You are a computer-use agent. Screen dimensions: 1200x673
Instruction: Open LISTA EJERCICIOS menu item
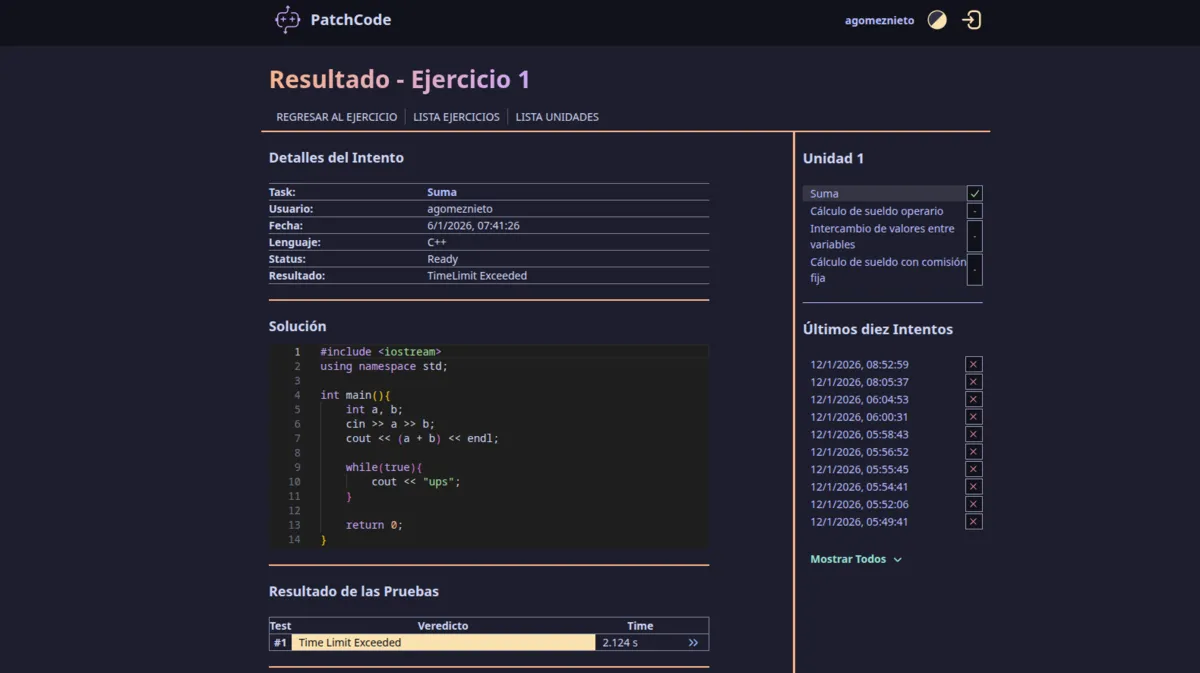point(456,117)
